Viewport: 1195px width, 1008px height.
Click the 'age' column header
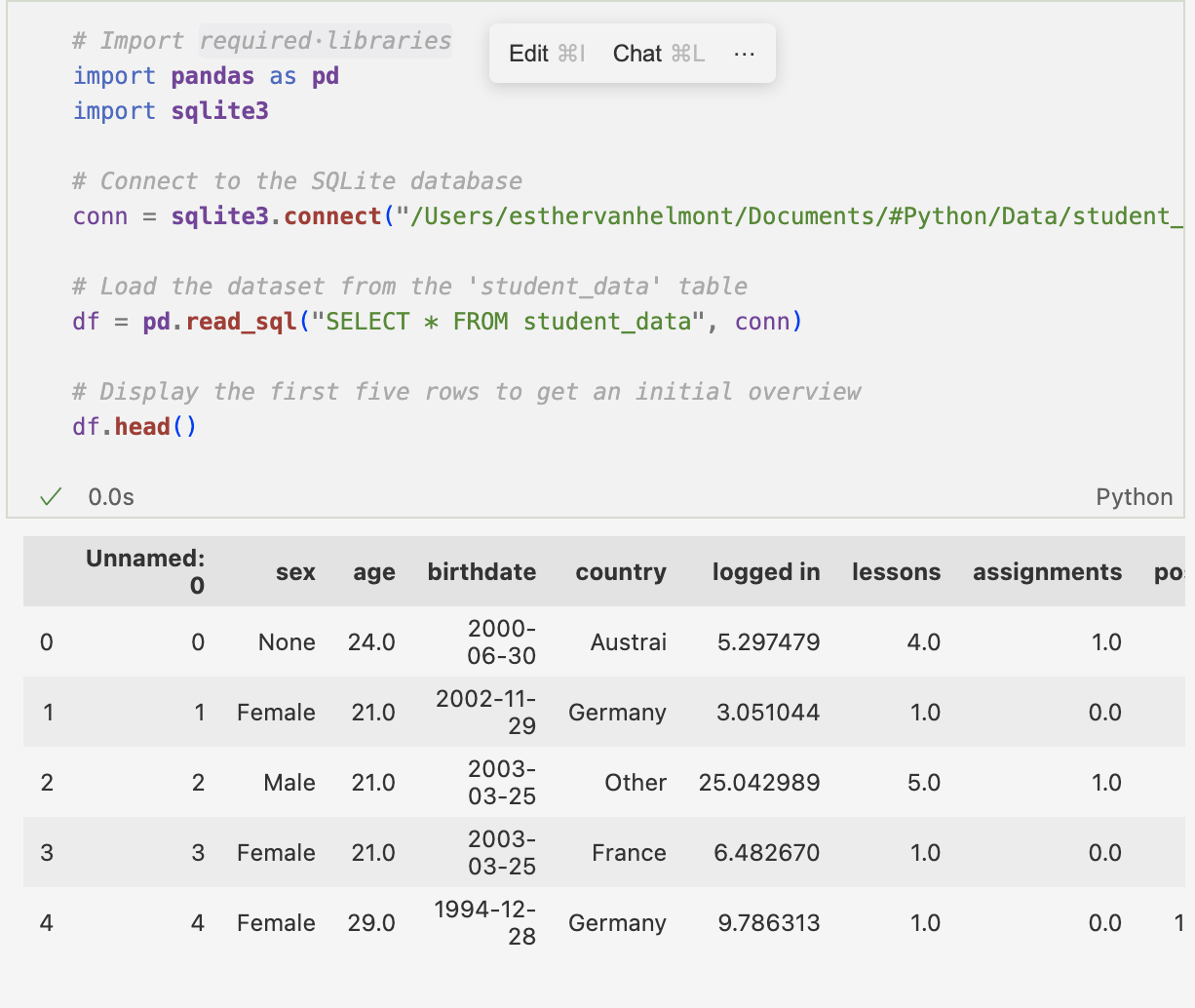(373, 572)
